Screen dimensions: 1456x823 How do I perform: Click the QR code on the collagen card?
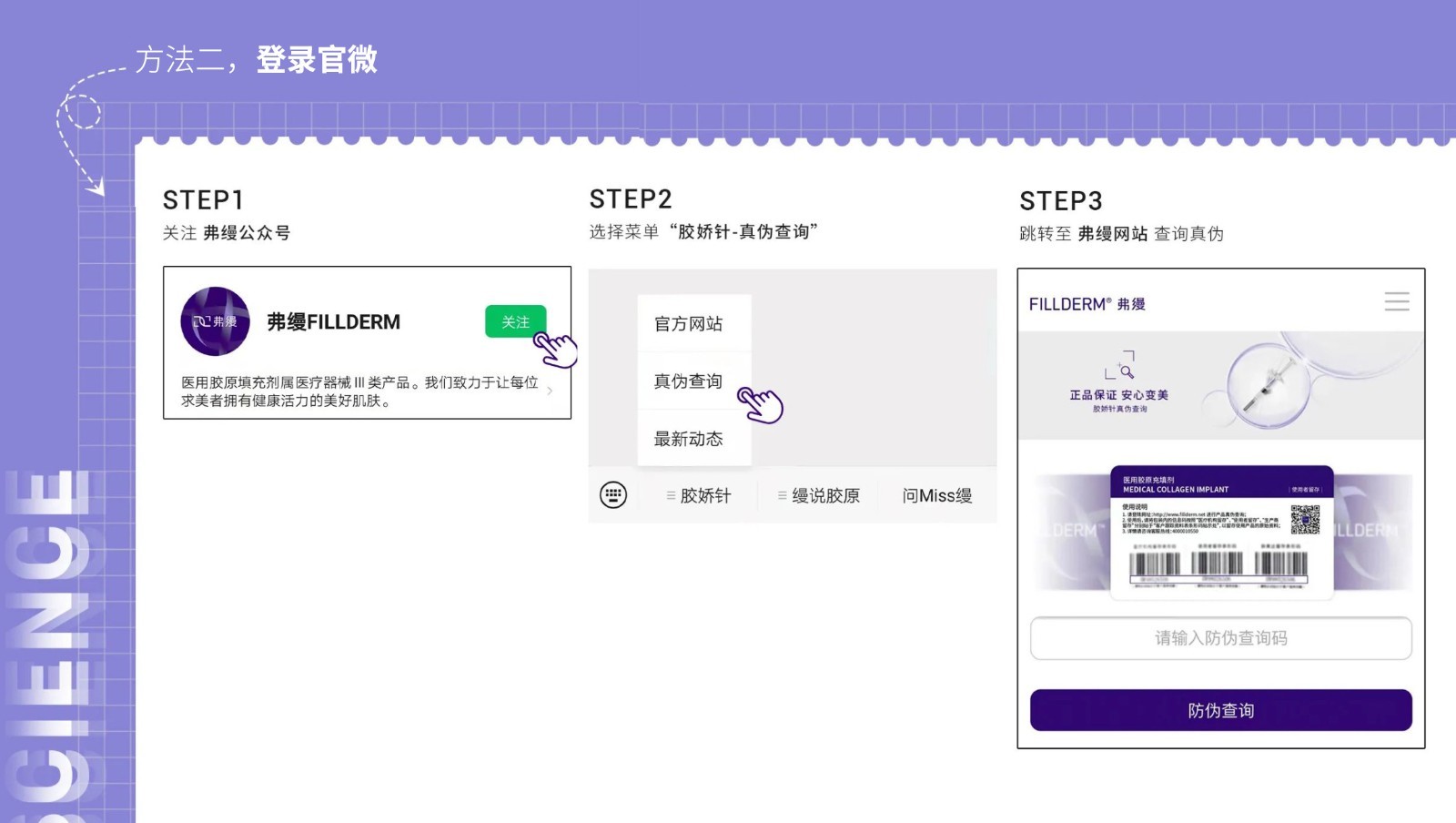click(x=1304, y=519)
